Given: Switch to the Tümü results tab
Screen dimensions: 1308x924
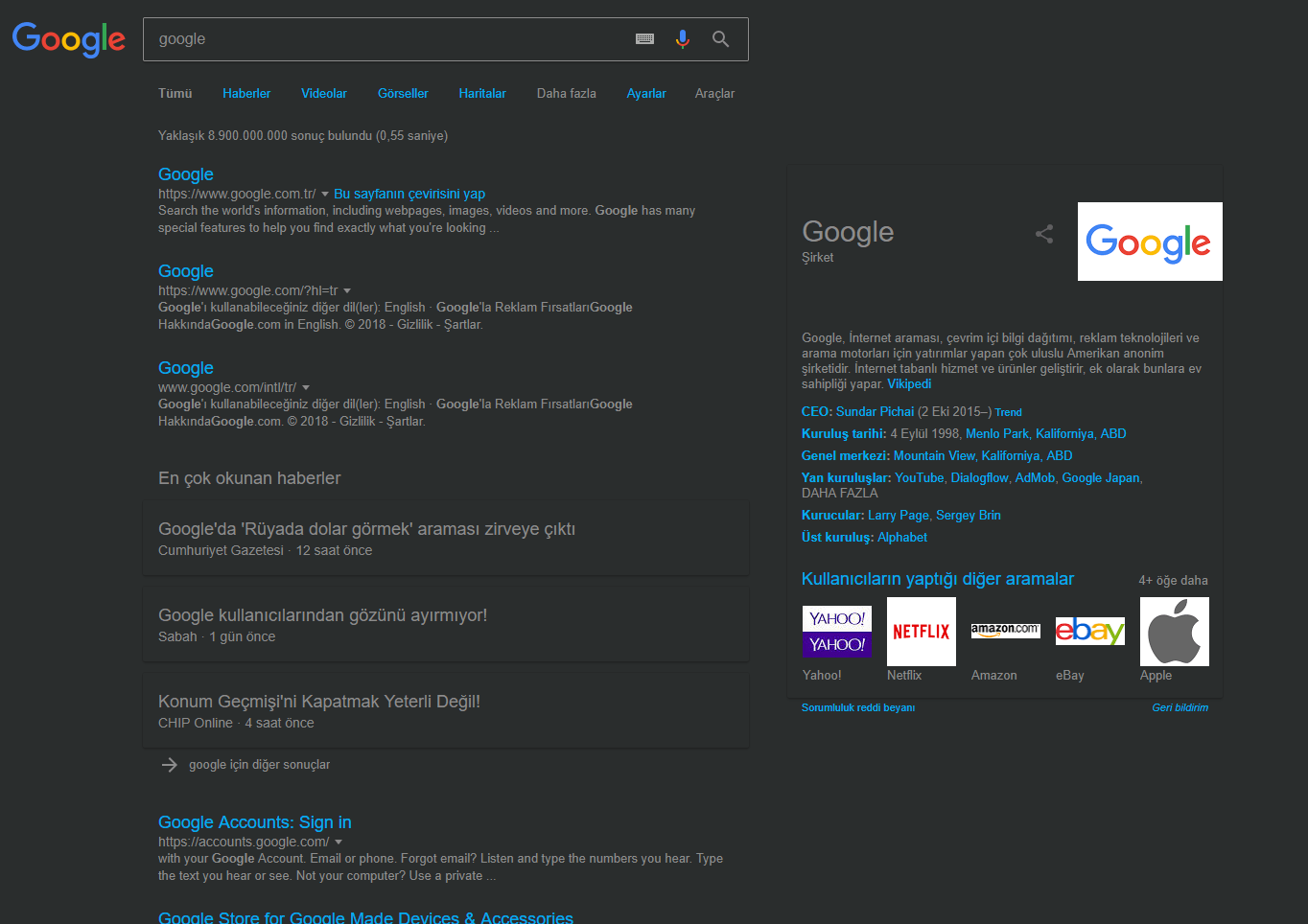Looking at the screenshot, I should pyautogui.click(x=175, y=94).
